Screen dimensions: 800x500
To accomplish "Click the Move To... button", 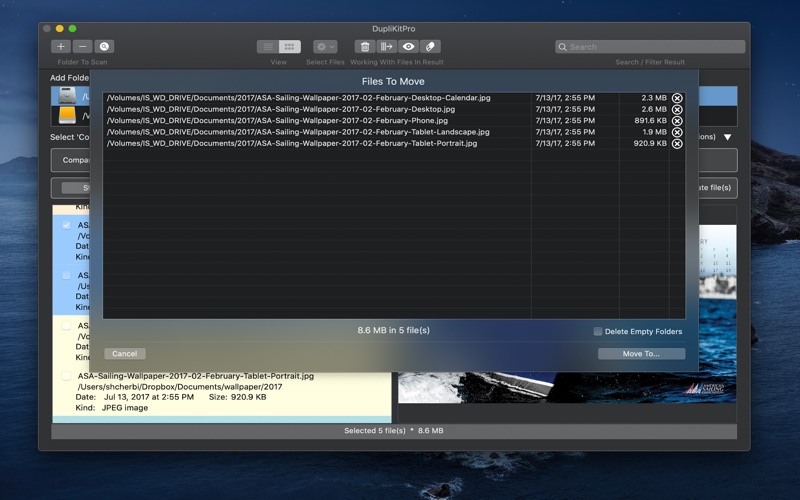I will tap(641, 354).
